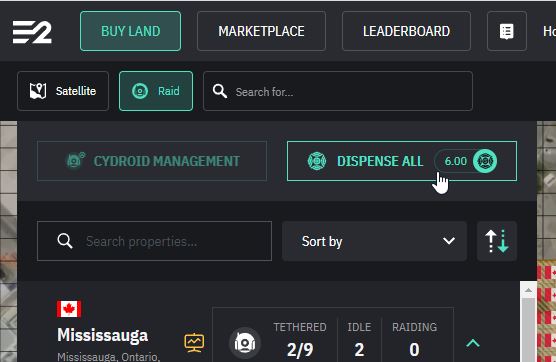Click the Sort by chevron arrow
Image resolution: width=556 pixels, height=362 pixels.
click(449, 241)
